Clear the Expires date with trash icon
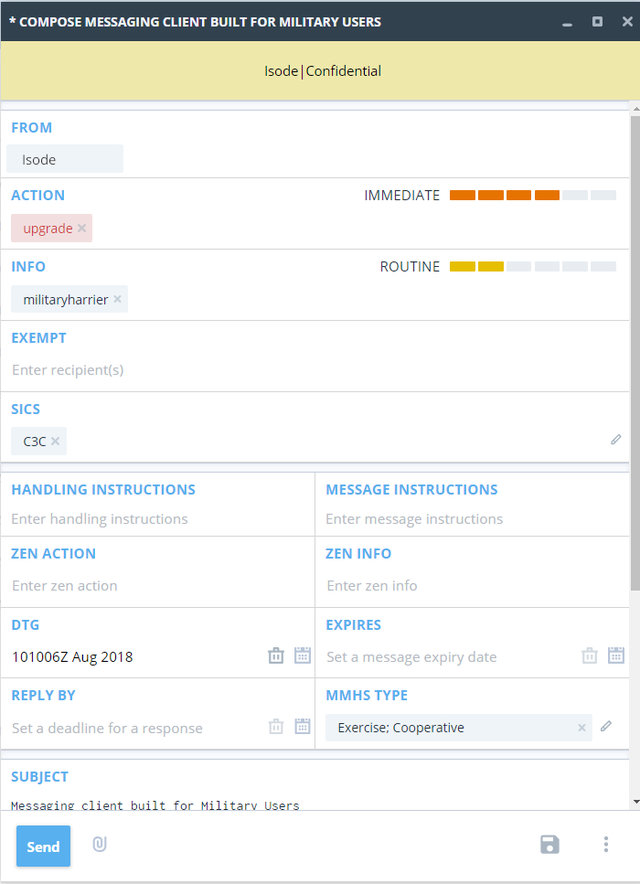The height and width of the screenshot is (884, 640). click(x=590, y=656)
